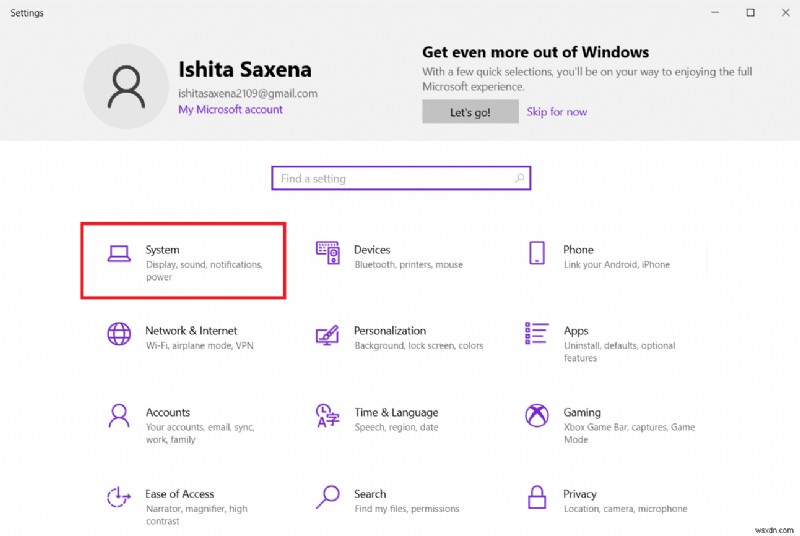This screenshot has height=536, width=800.
Task: Maximize the Settings window
Action: pos(750,13)
